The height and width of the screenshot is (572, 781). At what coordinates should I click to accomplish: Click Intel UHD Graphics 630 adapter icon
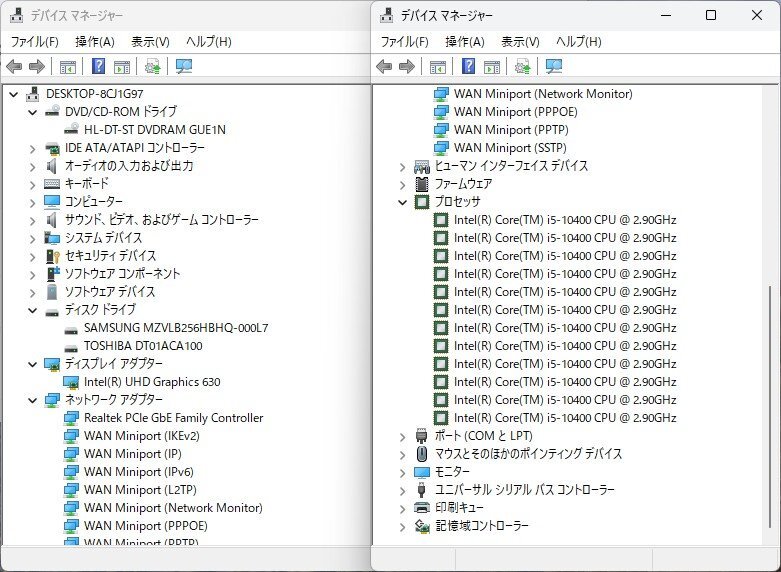(71, 382)
